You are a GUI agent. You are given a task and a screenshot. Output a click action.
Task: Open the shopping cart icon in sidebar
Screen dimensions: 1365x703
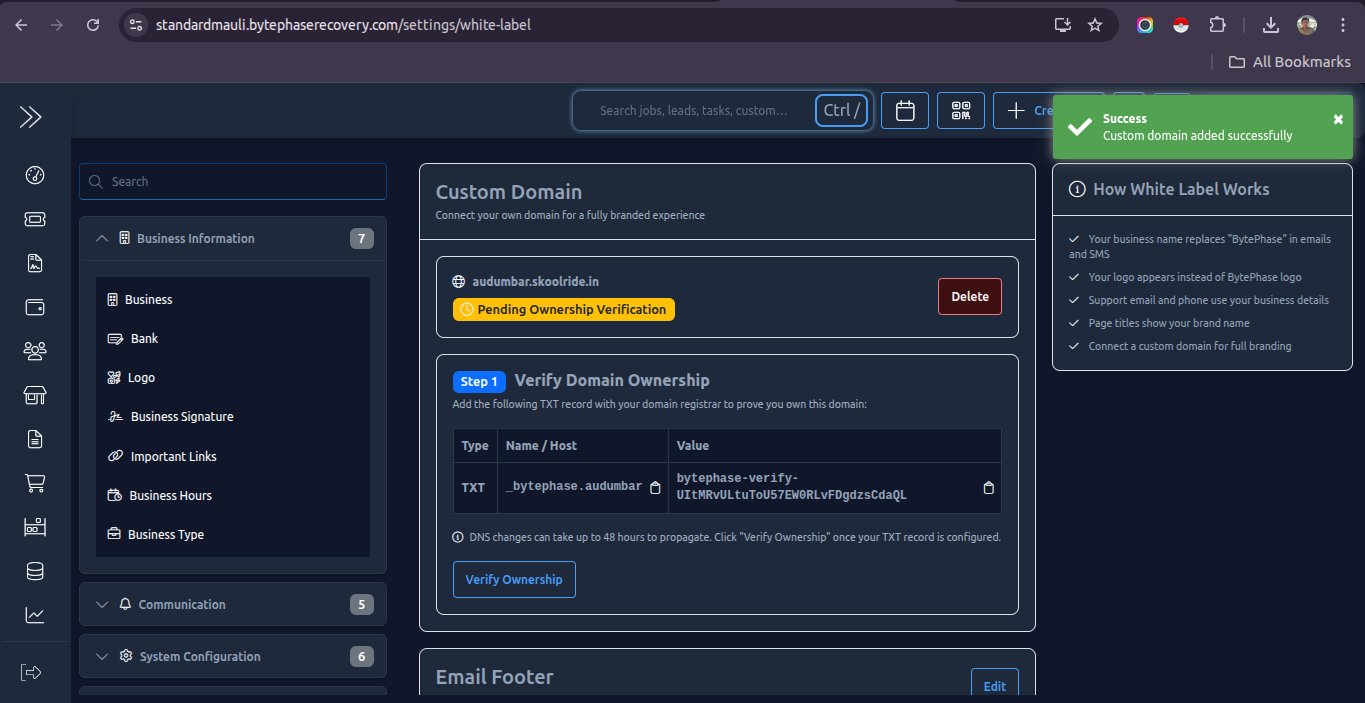pyautogui.click(x=35, y=483)
